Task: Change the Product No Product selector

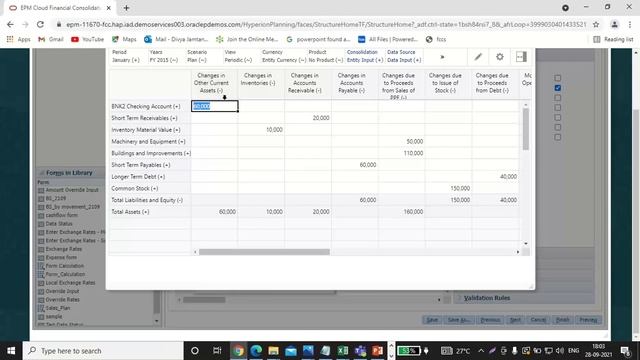Action: (x=325, y=56)
